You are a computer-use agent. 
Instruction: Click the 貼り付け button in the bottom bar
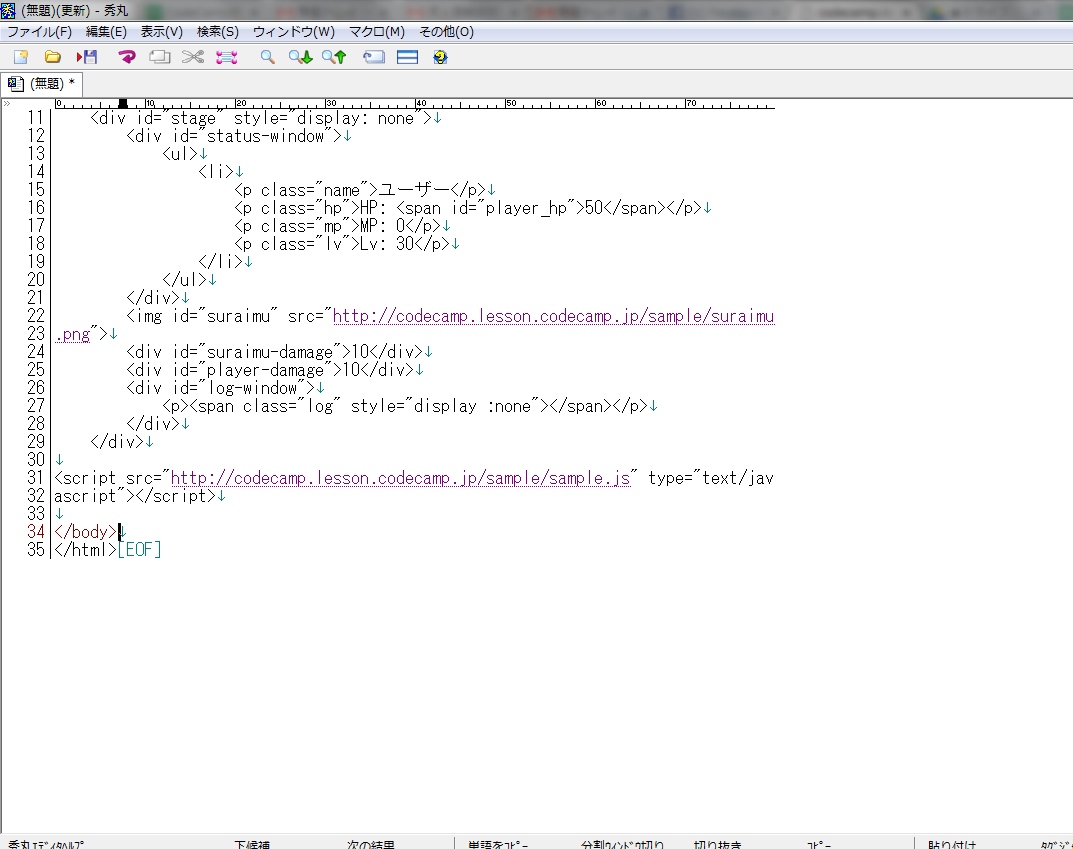[x=952, y=844]
